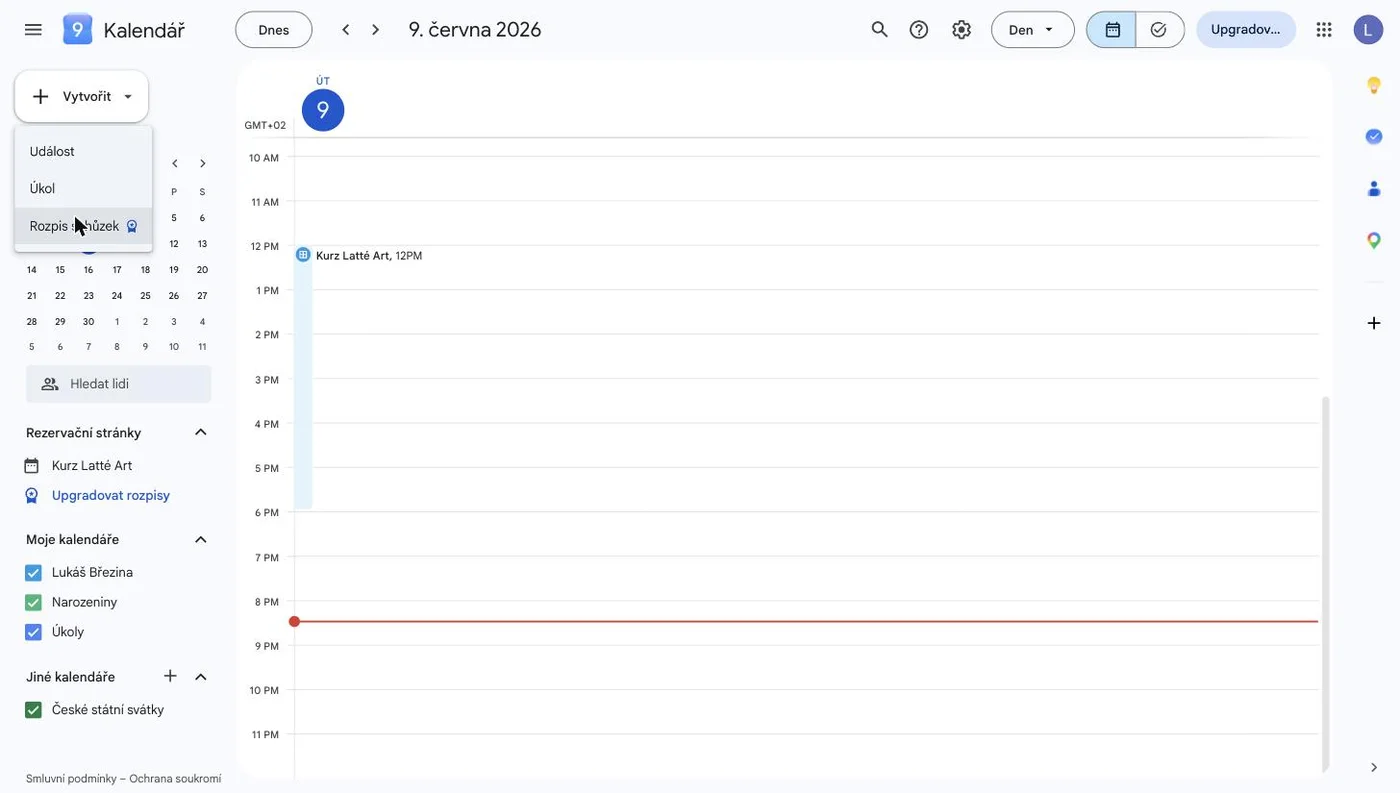Image resolution: width=1400 pixels, height=793 pixels.
Task: Open Contacts in side panel
Action: [x=1374, y=188]
